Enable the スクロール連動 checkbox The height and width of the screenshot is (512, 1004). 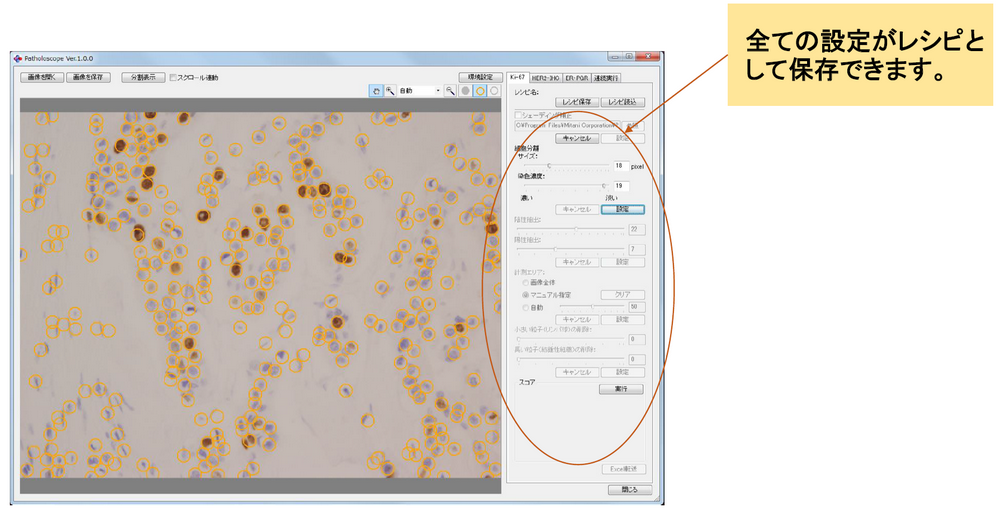[174, 77]
